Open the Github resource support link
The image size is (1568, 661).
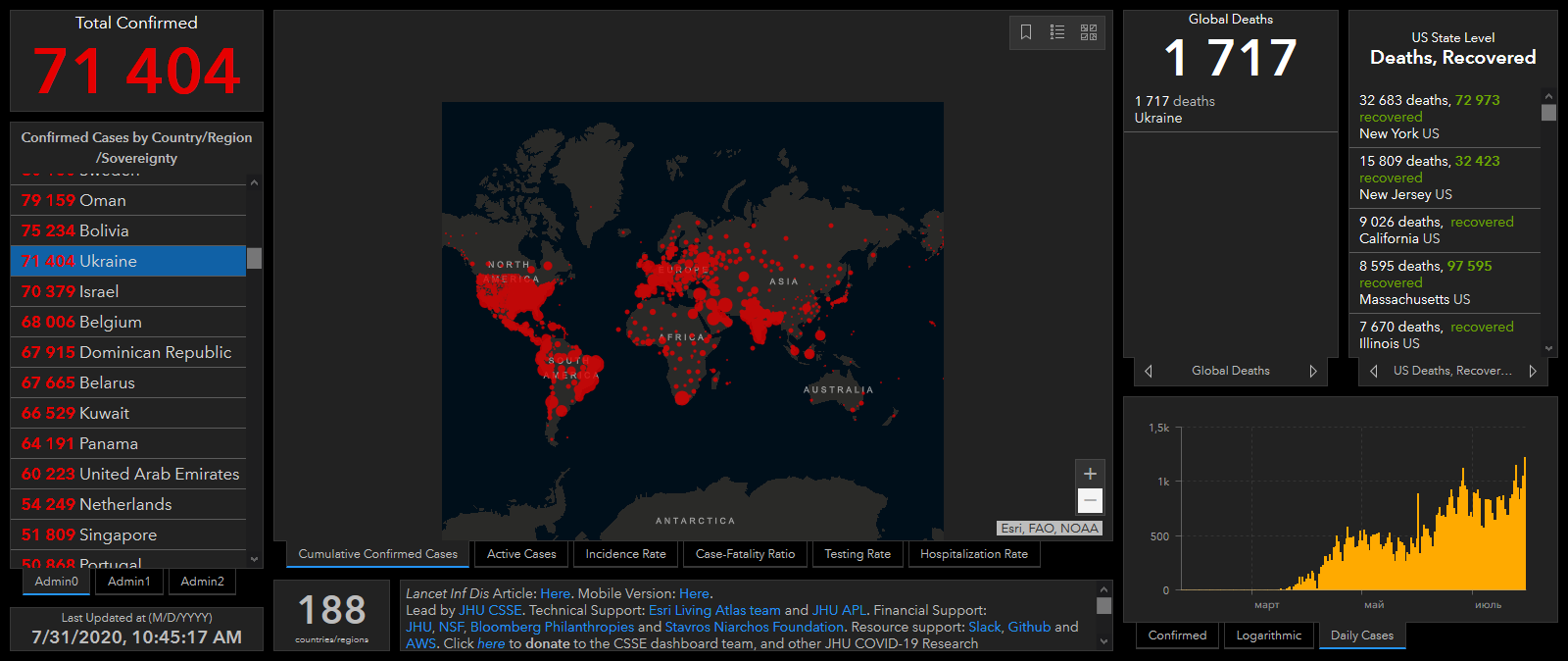tap(1029, 627)
